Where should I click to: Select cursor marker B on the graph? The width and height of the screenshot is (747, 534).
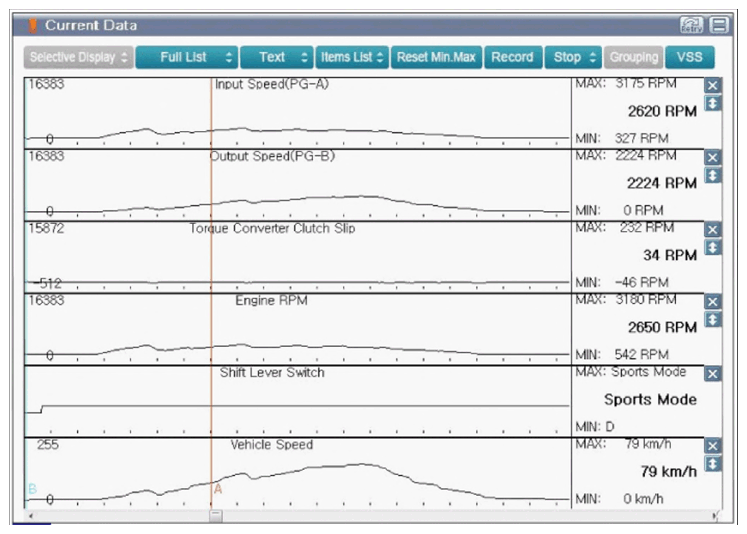tap(32, 489)
